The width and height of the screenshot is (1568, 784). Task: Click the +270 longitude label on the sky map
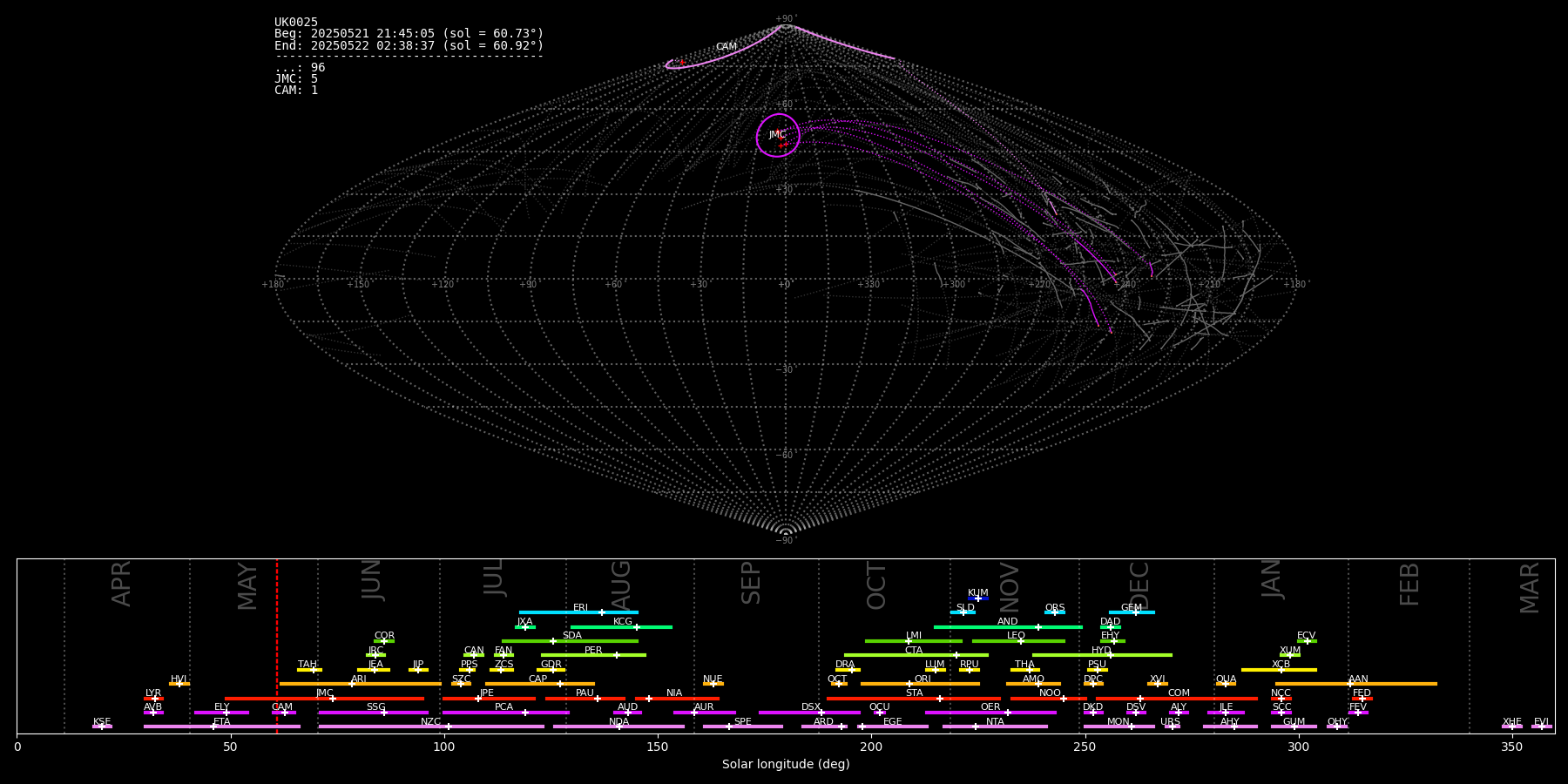click(1038, 285)
